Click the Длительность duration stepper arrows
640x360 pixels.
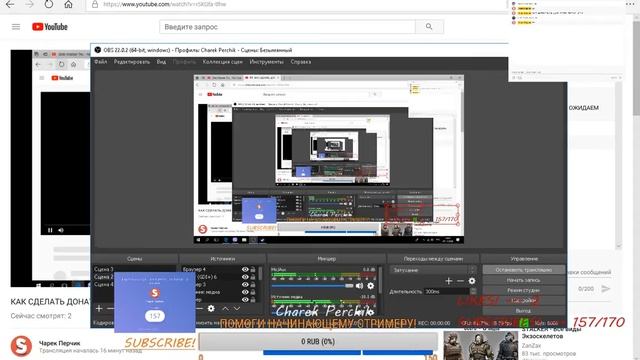(473, 291)
